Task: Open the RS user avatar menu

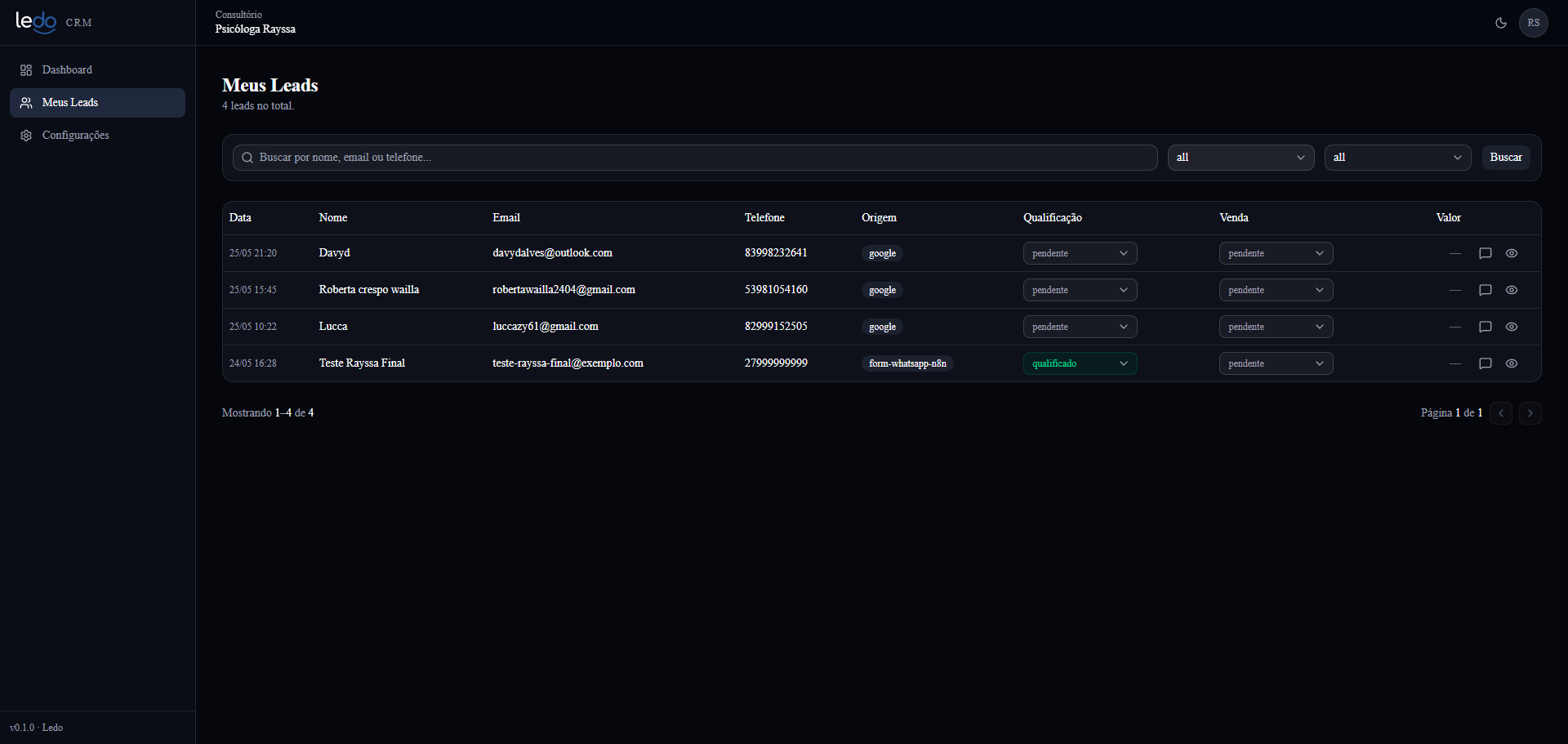Action: coord(1534,23)
